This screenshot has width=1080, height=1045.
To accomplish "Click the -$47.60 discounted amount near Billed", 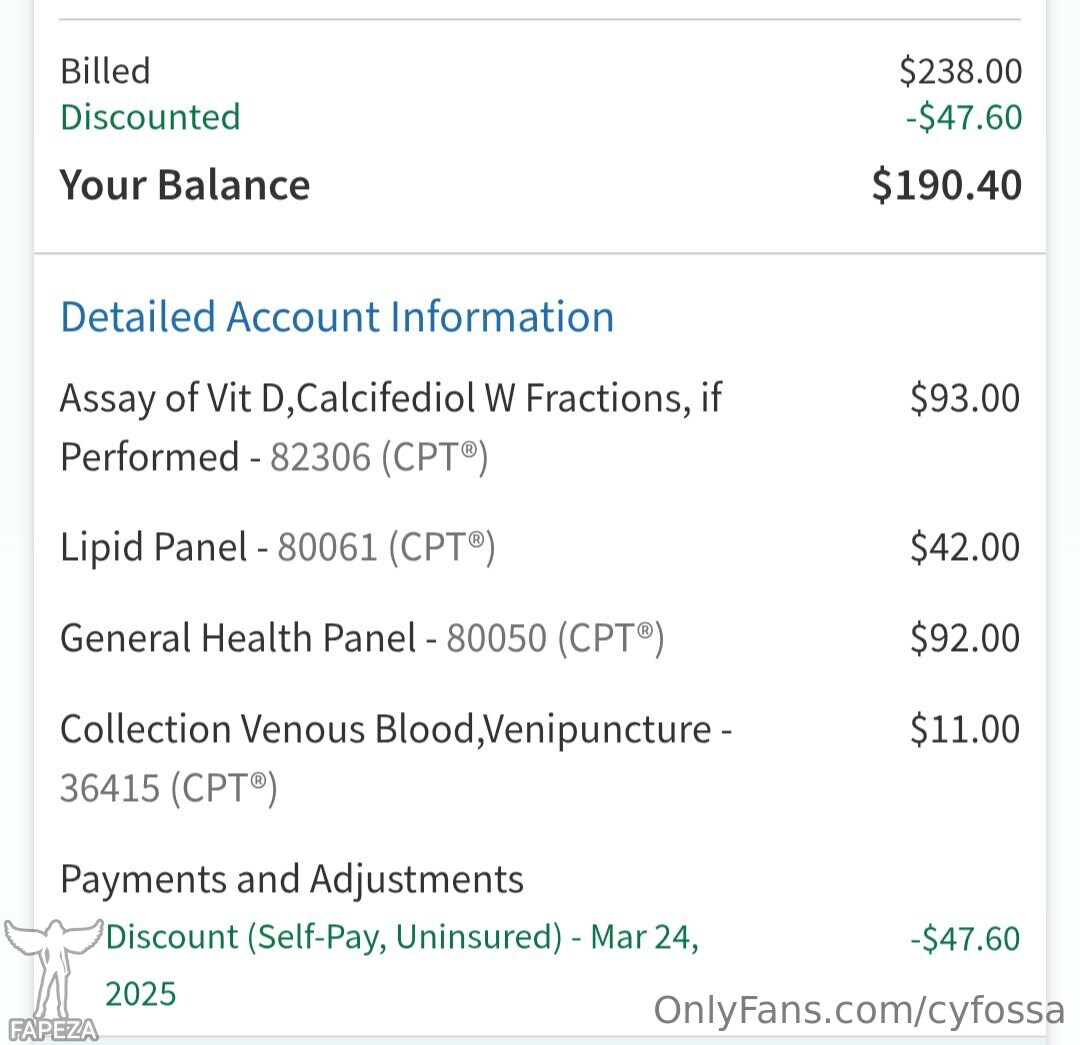I will tap(964, 117).
